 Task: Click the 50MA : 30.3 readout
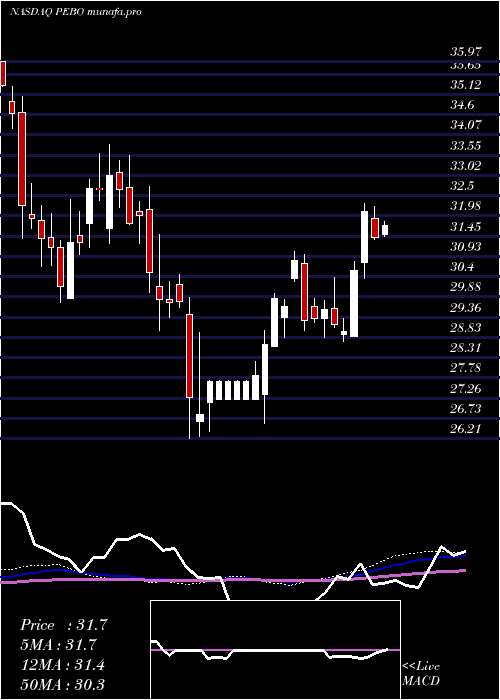62,684
